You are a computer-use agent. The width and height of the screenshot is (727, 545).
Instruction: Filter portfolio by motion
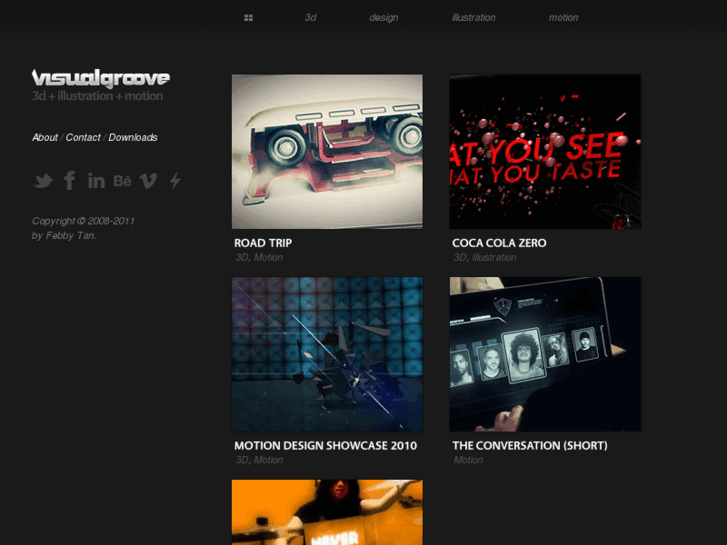563,18
